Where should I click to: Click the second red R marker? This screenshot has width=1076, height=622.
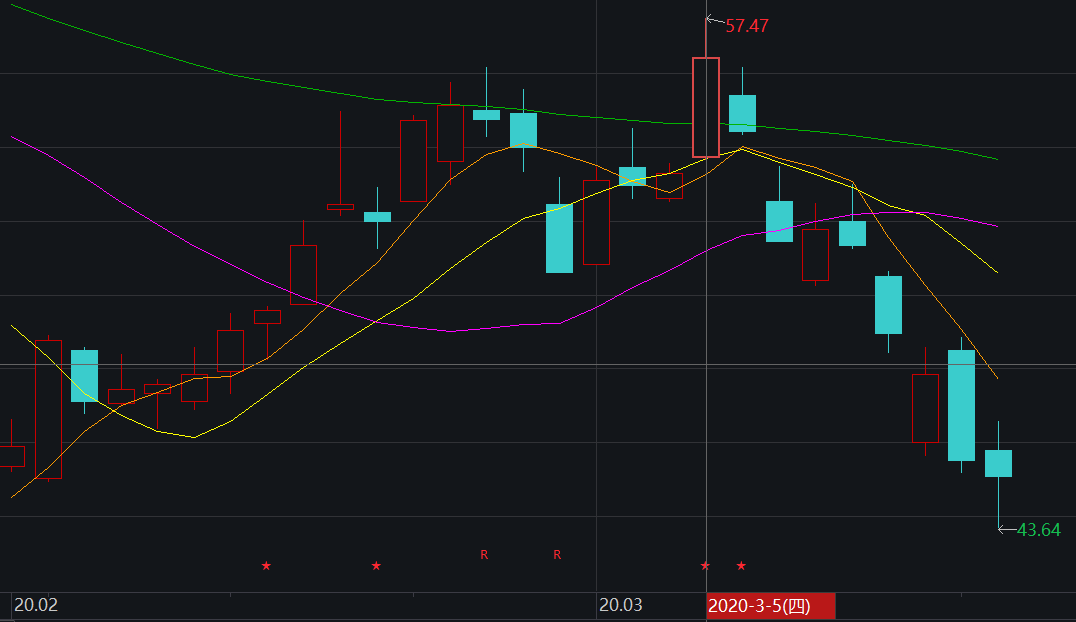(557, 555)
